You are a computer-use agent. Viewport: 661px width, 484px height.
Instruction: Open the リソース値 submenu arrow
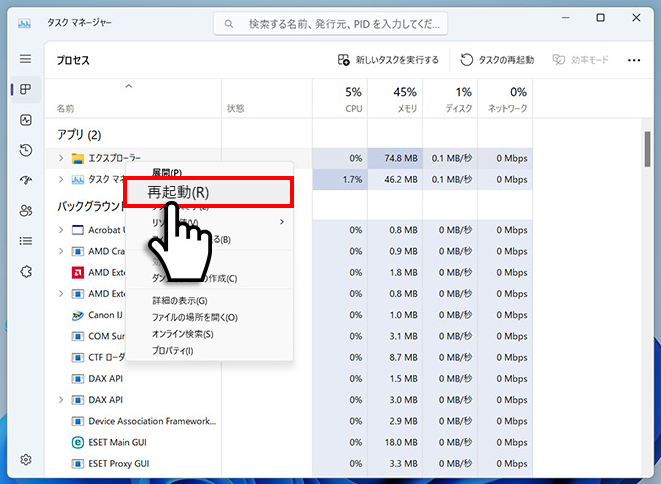click(282, 222)
